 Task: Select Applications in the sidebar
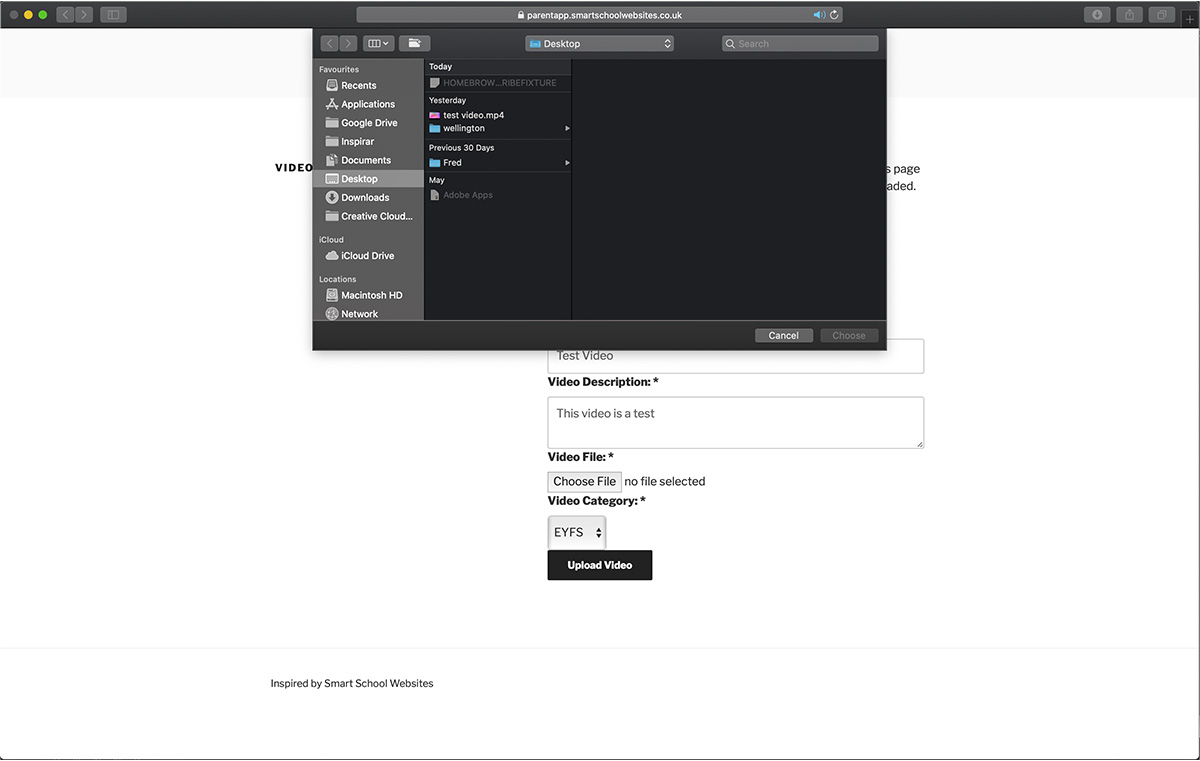(x=367, y=104)
